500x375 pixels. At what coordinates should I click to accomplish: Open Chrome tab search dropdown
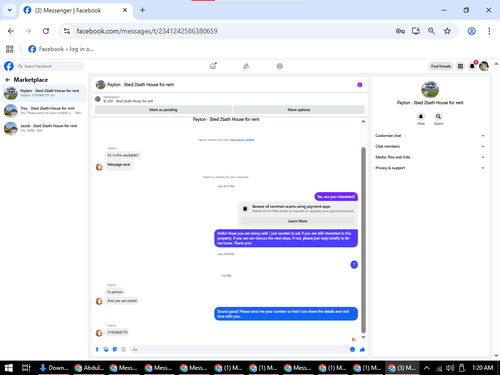pyautogui.click(x=10, y=10)
